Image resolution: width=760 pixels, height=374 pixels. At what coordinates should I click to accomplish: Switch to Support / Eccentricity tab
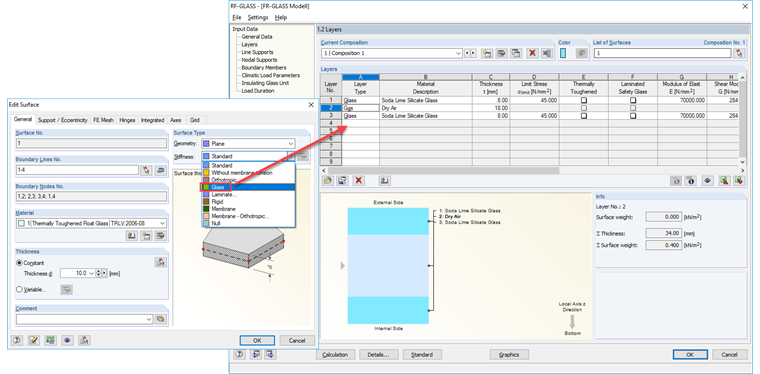(63, 120)
